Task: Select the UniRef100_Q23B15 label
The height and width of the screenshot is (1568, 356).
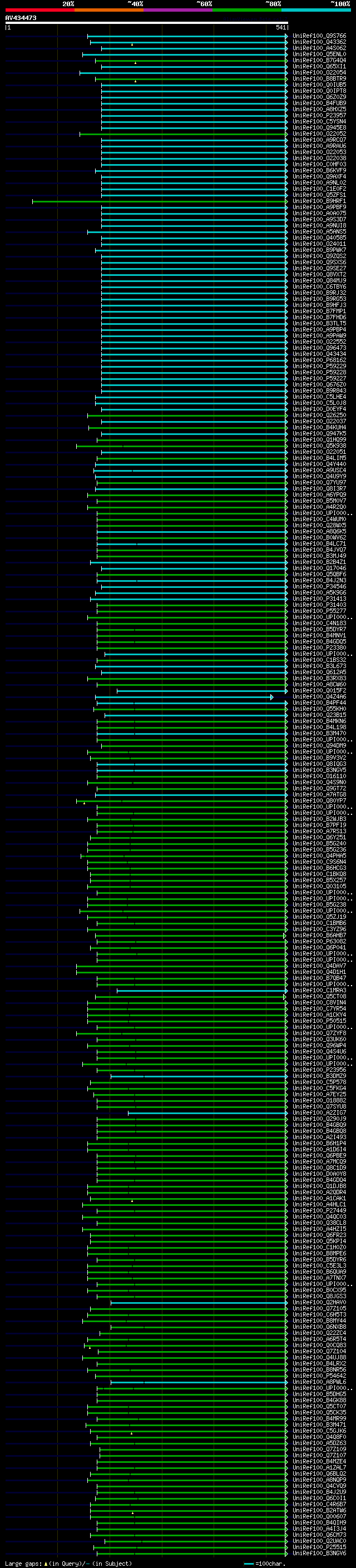Action: 319,715
